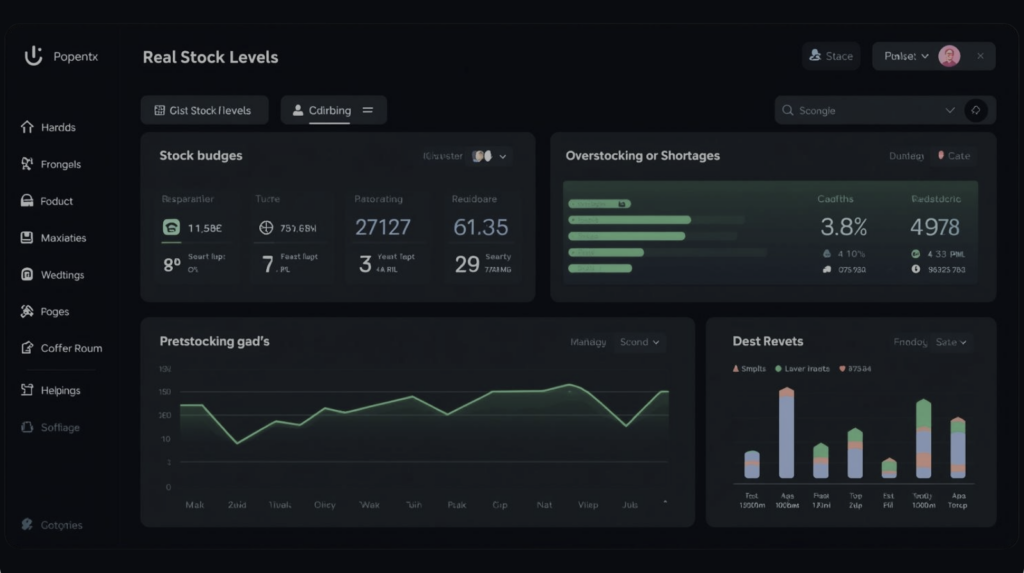Click the Gotoņies icon at sidebar bottom

point(27,524)
